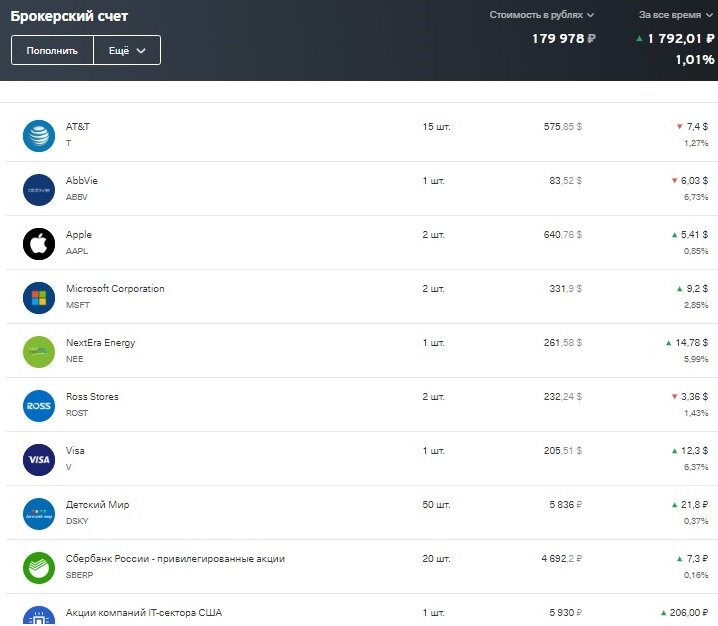
Task: Click the ABBV ticker text
Action: (x=77, y=197)
